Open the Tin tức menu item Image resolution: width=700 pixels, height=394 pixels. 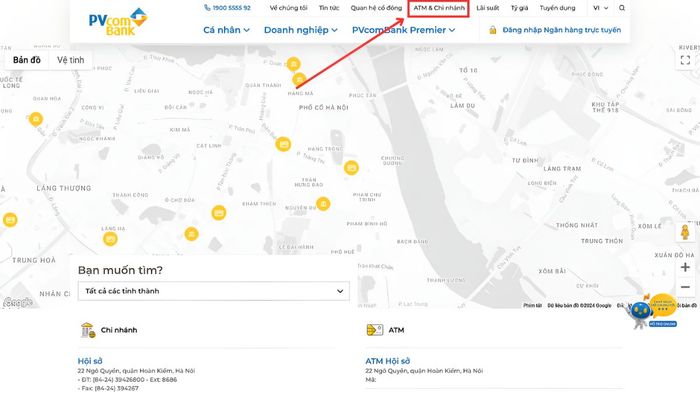tap(329, 8)
